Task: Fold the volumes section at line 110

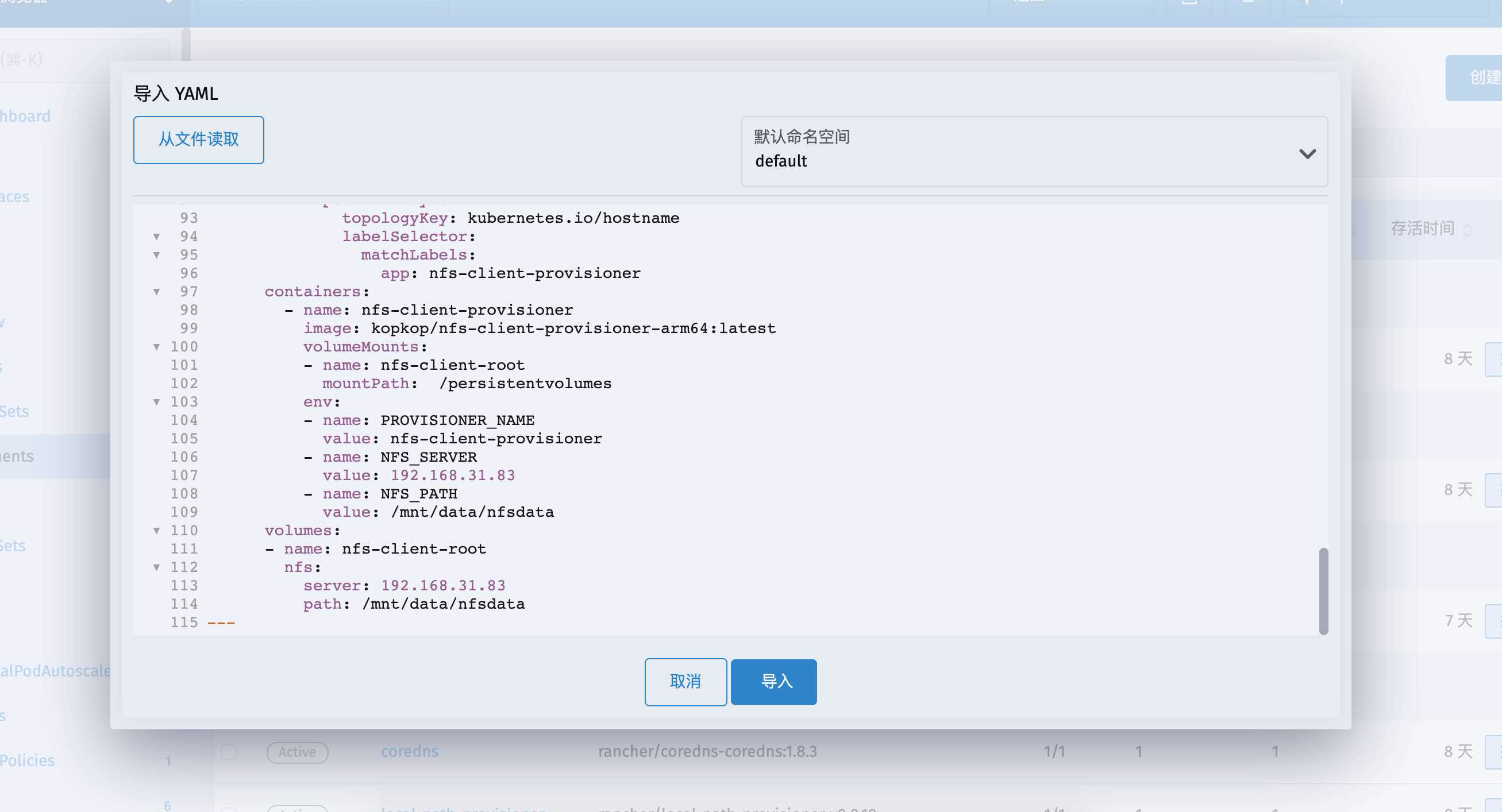Action: tap(156, 531)
